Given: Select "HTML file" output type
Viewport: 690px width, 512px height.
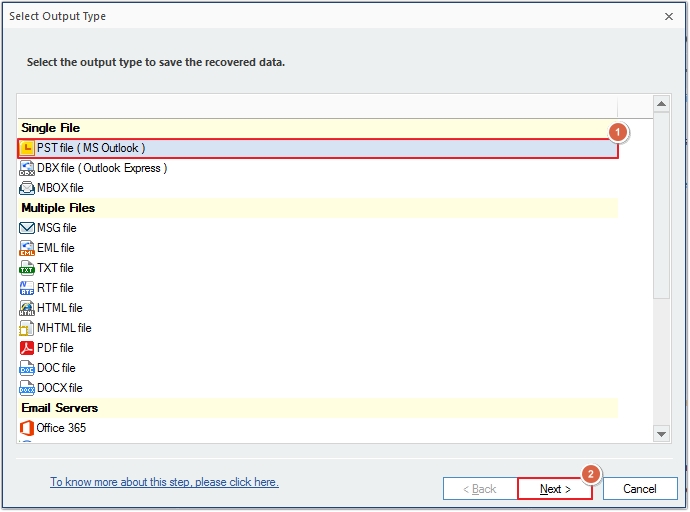Looking at the screenshot, I should (60, 308).
